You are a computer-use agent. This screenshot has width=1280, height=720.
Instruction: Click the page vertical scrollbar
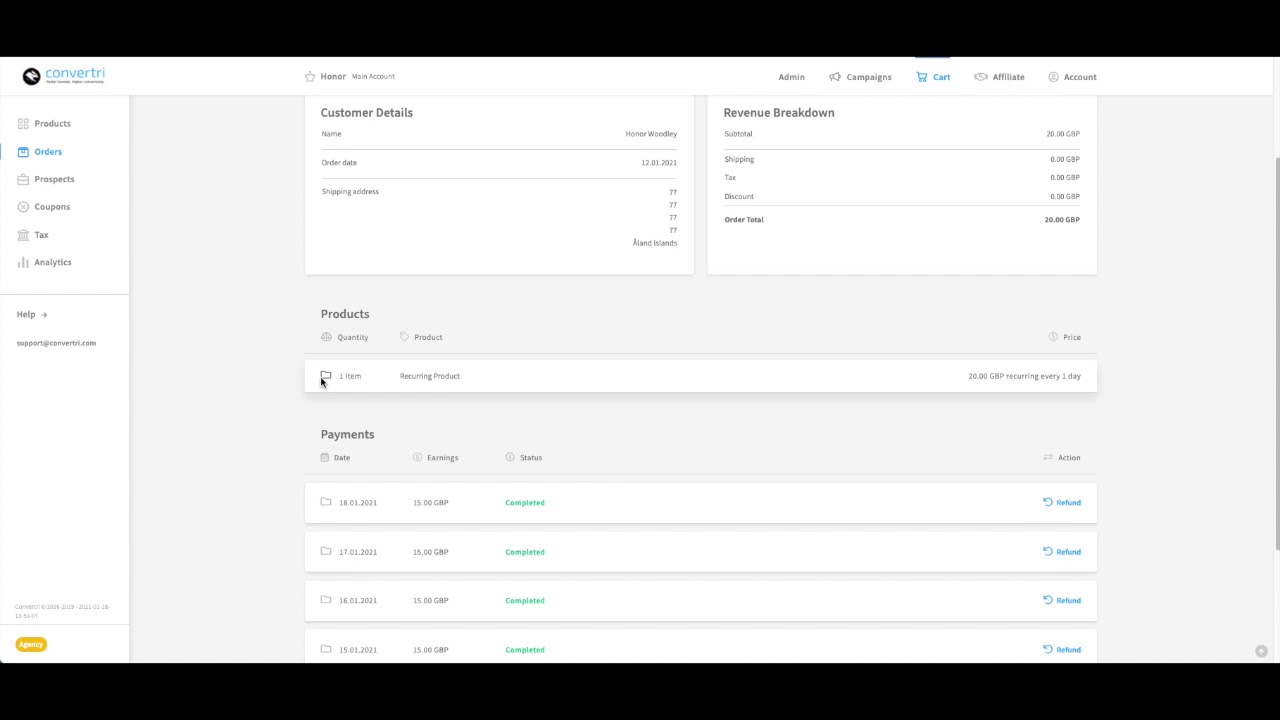click(x=1276, y=354)
